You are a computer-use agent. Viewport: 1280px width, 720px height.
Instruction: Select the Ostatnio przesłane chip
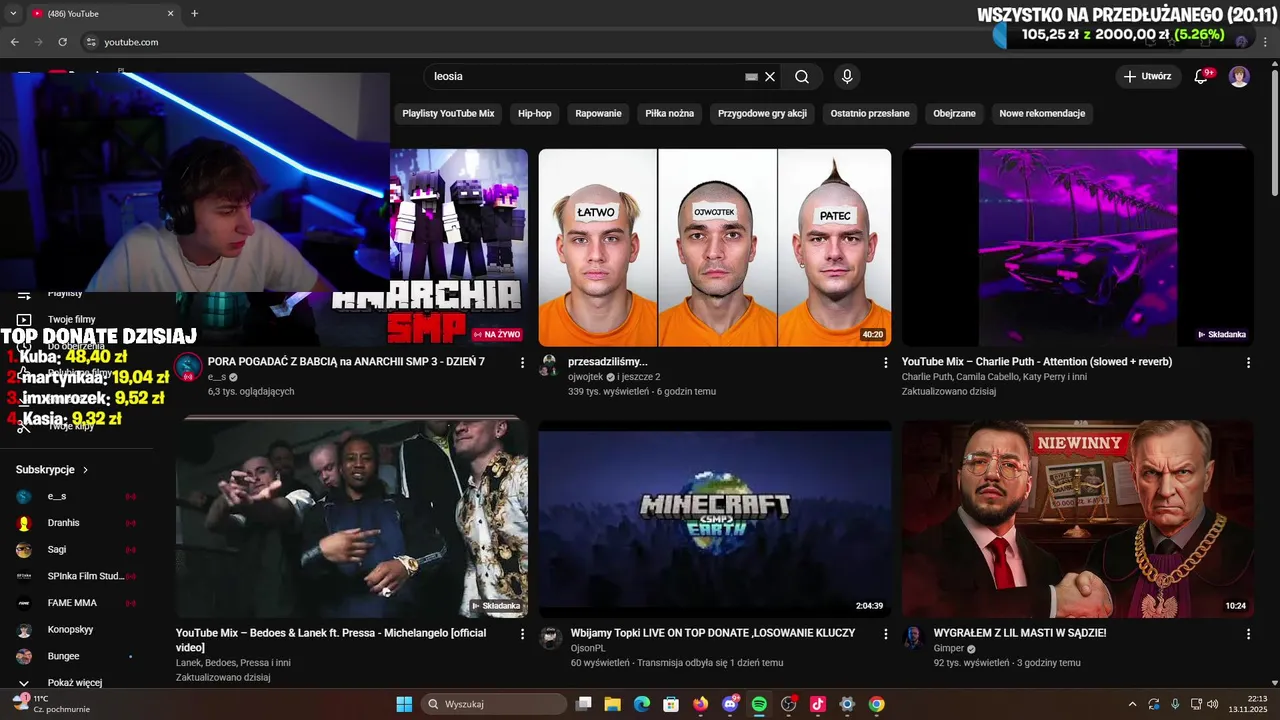[870, 113]
